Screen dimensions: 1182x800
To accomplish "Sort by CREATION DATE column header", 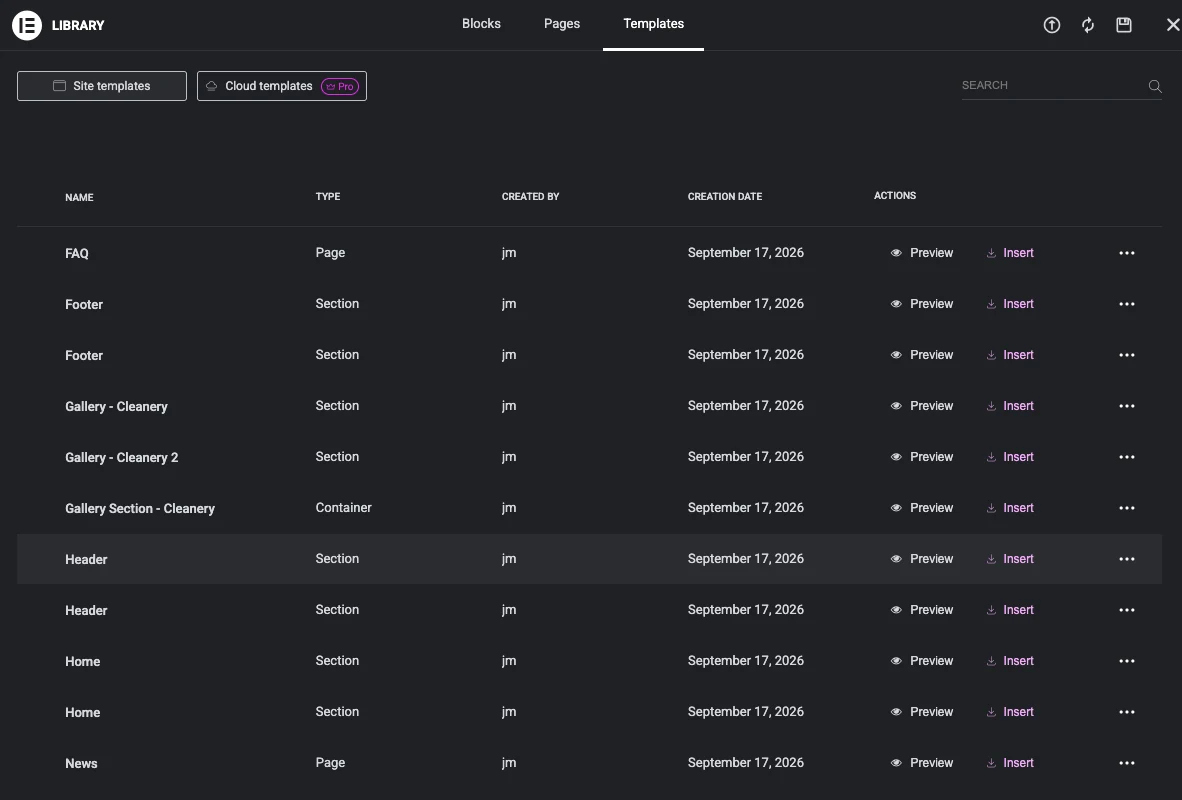I will click(724, 197).
